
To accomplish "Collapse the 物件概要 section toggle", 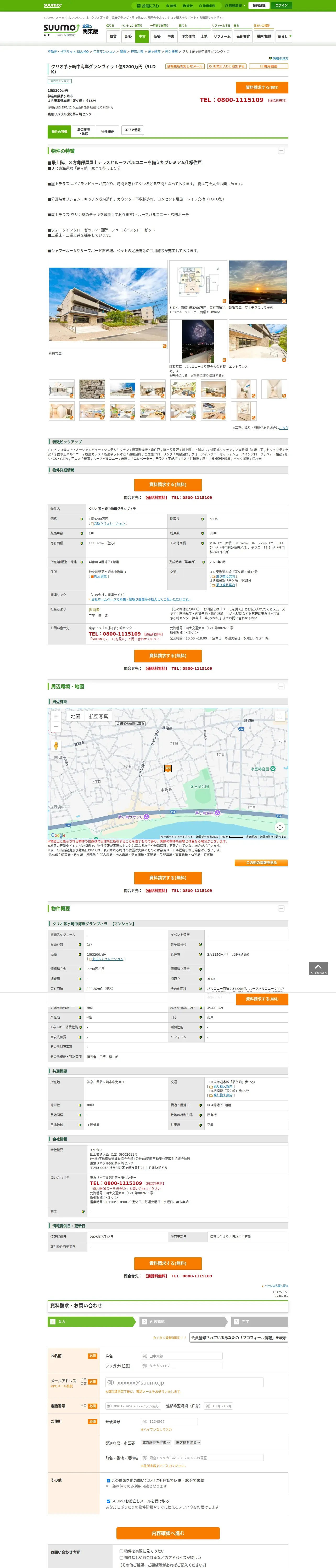I will click(x=281, y=908).
